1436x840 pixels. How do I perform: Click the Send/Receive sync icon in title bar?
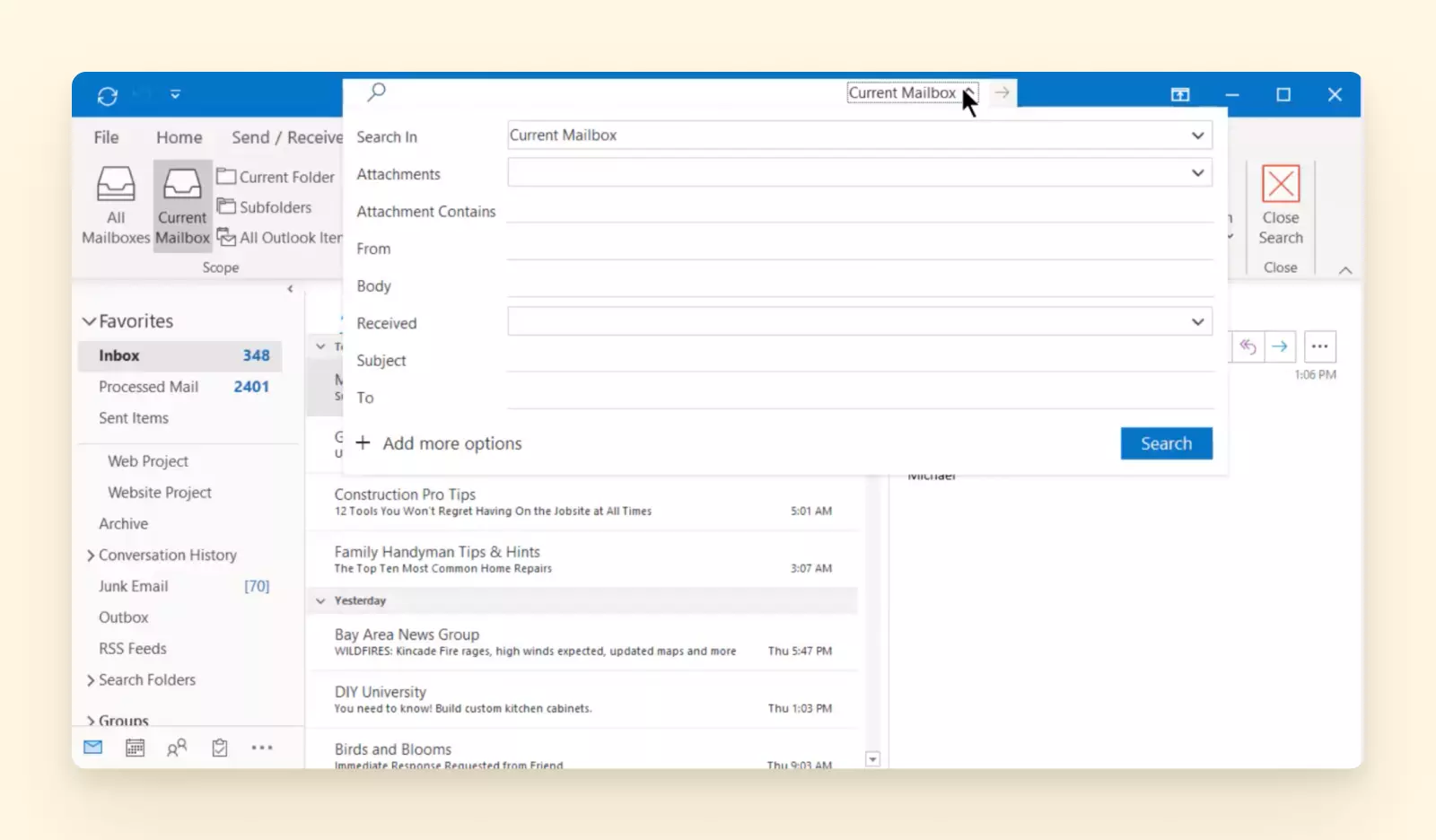(x=108, y=95)
